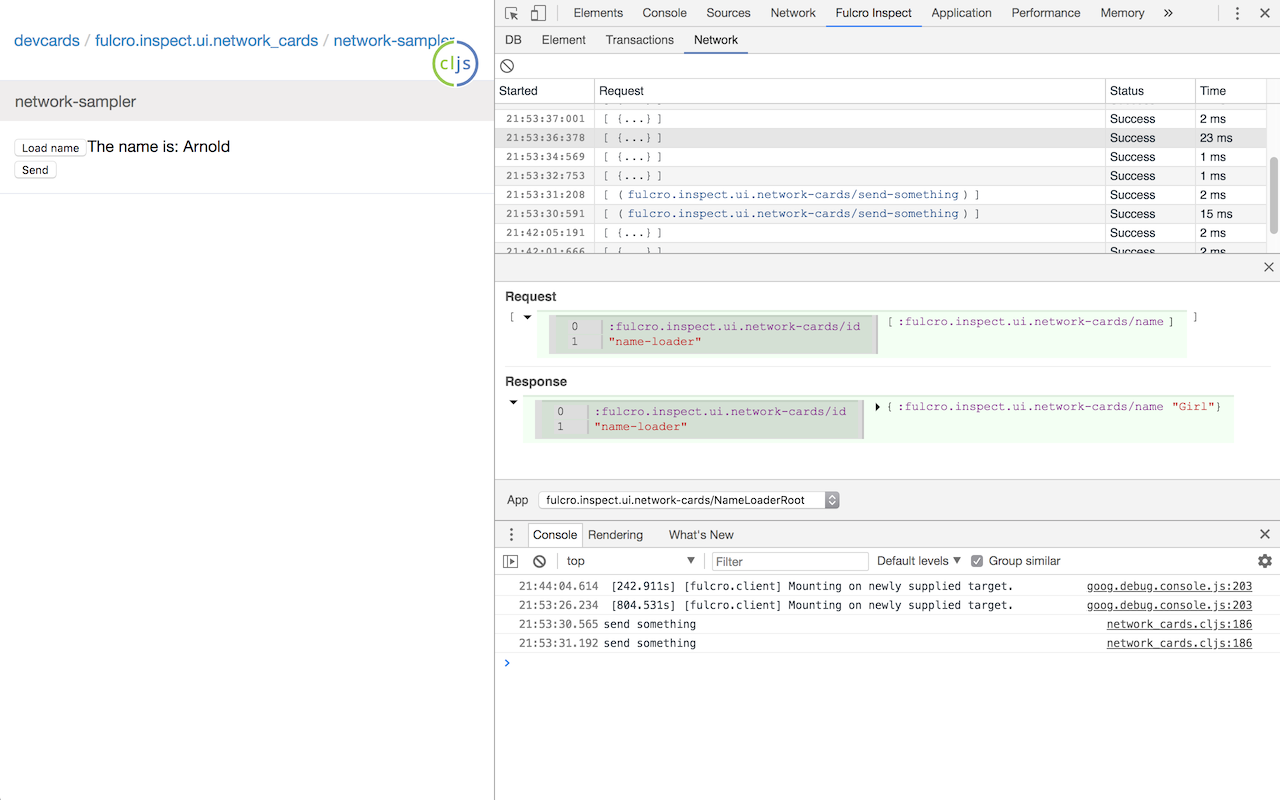Toggle the device toolbar icon
1280x800 pixels.
pos(538,13)
